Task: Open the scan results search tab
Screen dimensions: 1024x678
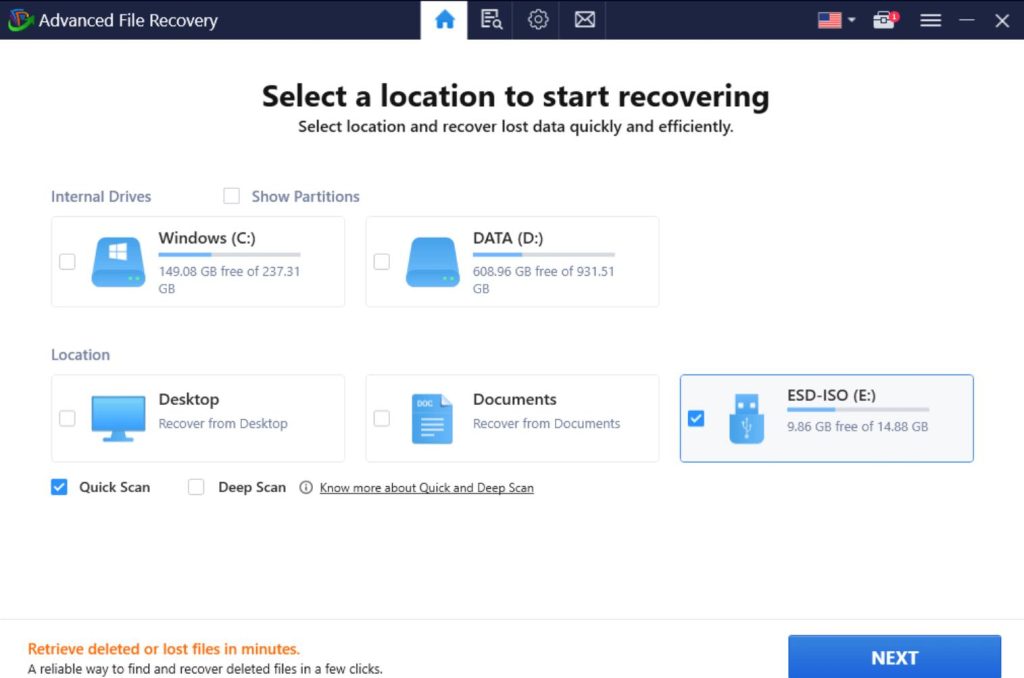Action: pos(491,20)
